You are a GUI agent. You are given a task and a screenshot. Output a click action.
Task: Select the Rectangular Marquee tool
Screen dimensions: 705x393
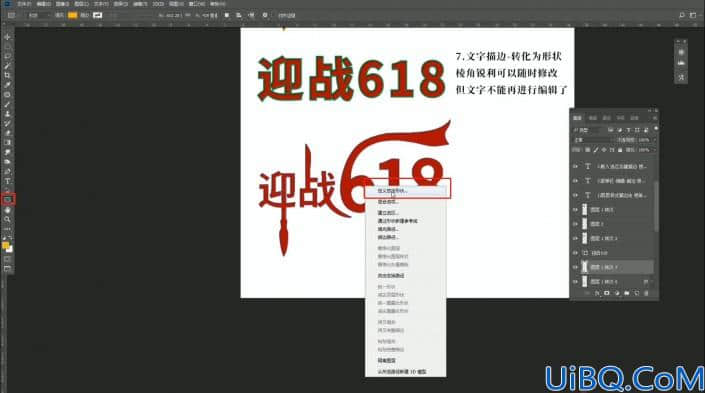point(7,47)
